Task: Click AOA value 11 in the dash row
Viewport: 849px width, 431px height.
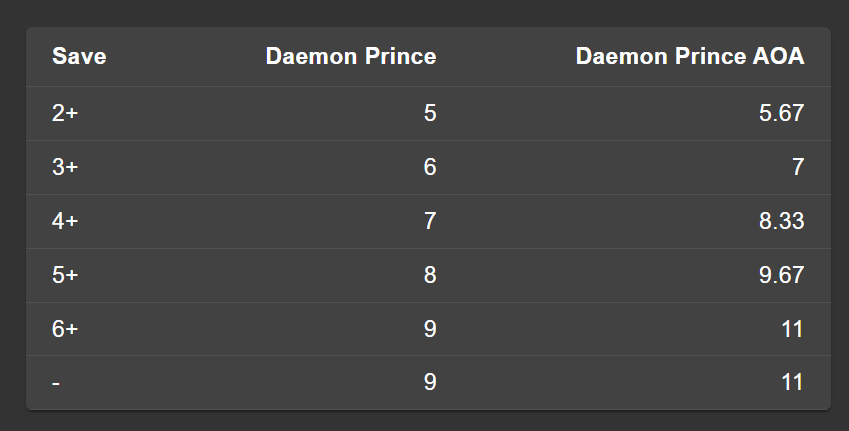Action: coord(792,382)
